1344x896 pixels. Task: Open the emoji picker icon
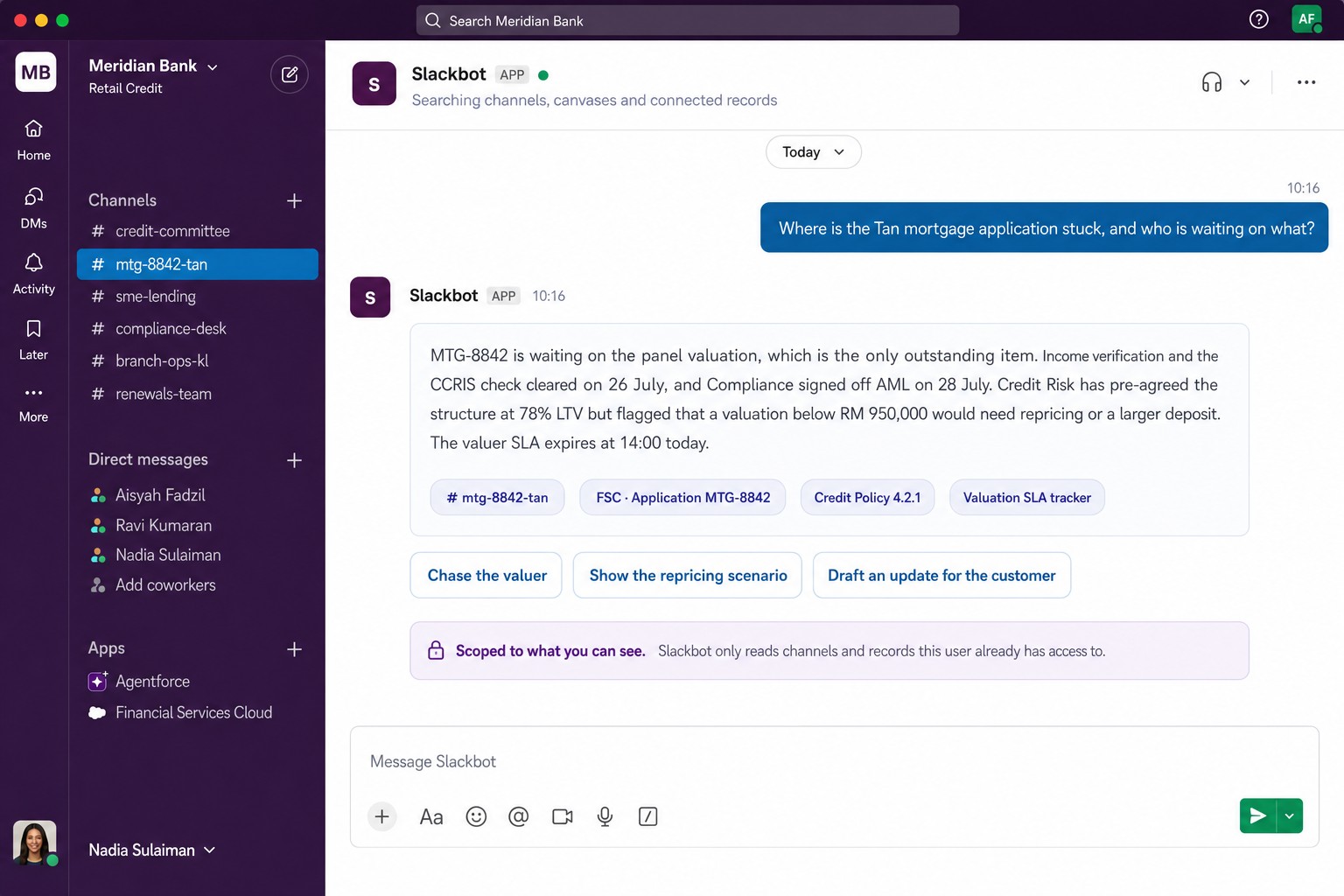pos(476,816)
